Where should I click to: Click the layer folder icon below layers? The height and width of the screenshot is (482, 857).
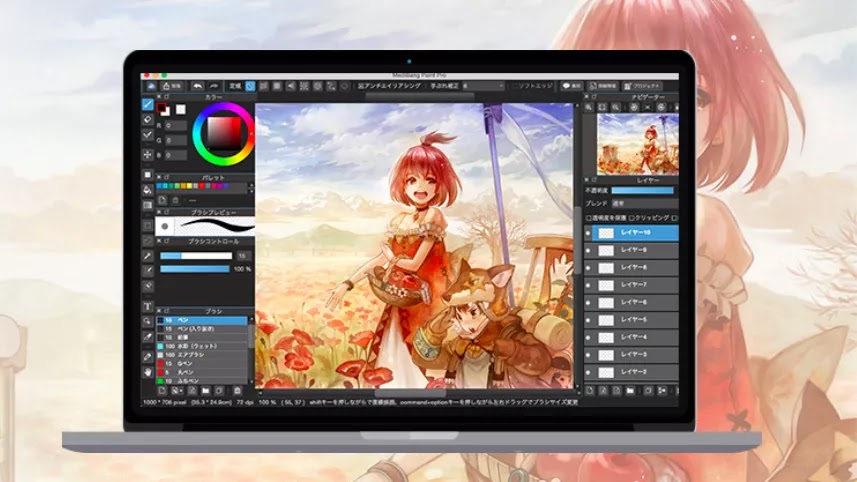click(x=630, y=391)
